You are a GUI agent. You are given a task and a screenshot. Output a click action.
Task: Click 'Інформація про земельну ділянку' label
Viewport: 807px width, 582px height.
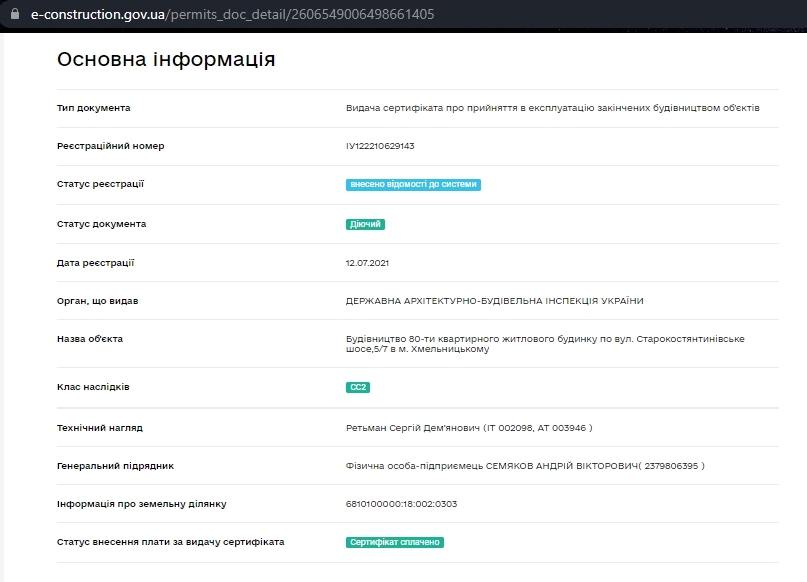pos(142,504)
